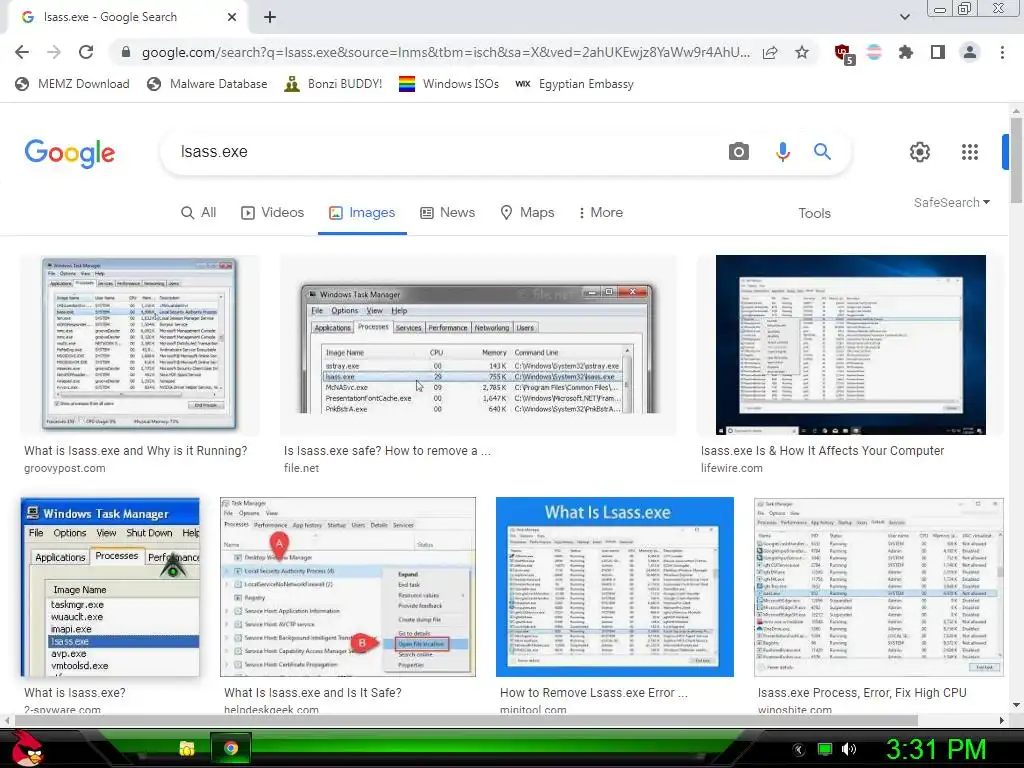Viewport: 1024px width, 768px height.
Task: Close the lsass.exe Google Search tab
Action: (232, 17)
